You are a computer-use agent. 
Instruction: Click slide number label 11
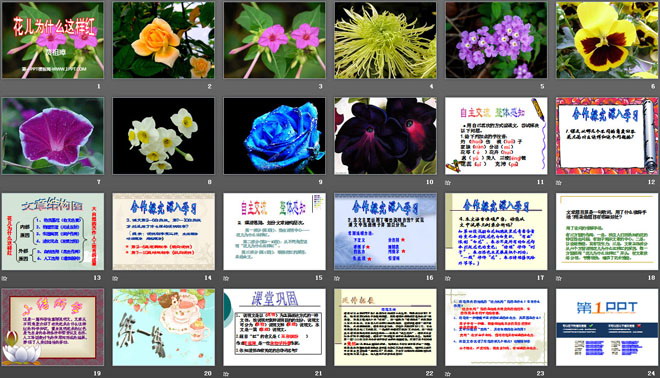[540, 182]
